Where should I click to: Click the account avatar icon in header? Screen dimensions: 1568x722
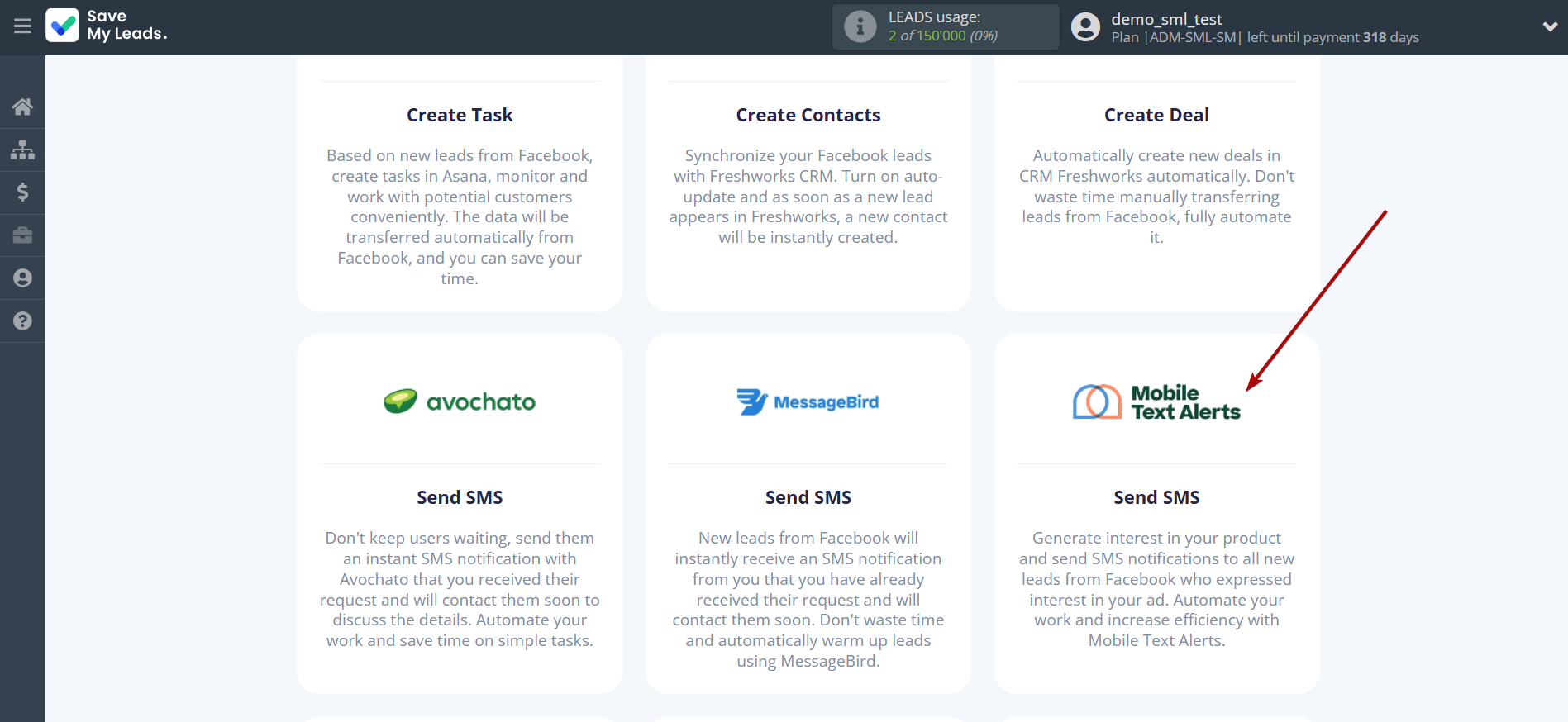pyautogui.click(x=1085, y=26)
